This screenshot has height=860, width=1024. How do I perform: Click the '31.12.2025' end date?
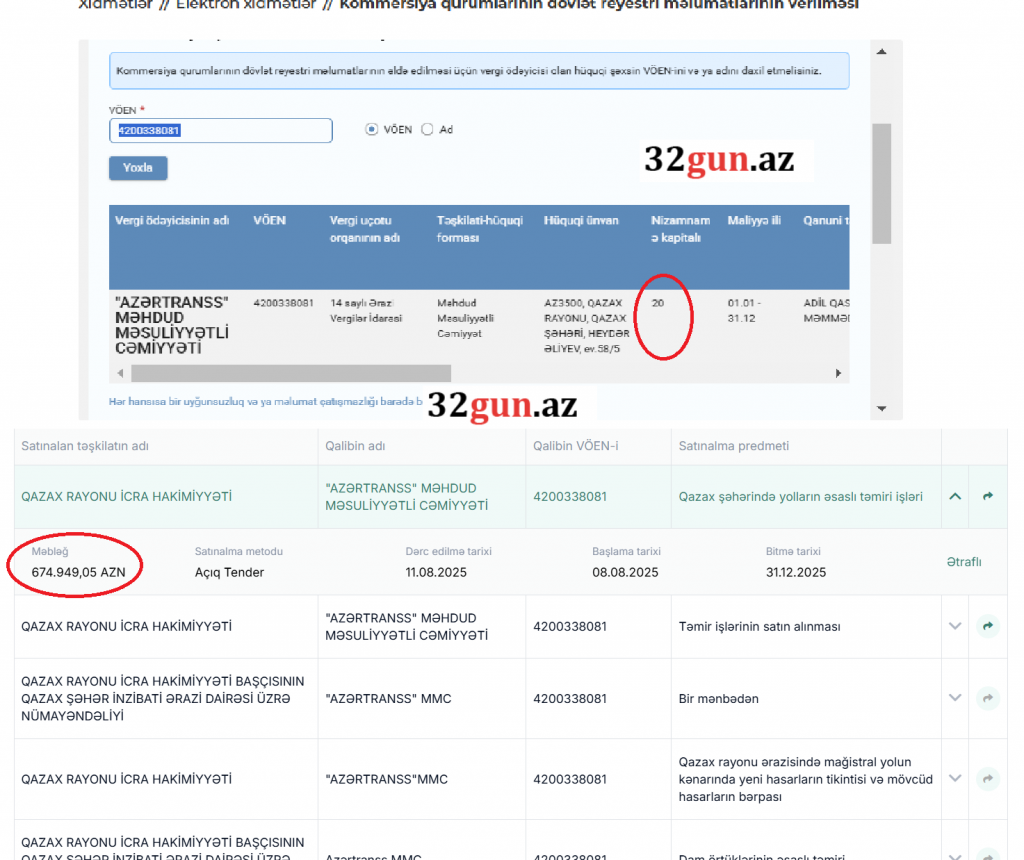(x=795, y=573)
